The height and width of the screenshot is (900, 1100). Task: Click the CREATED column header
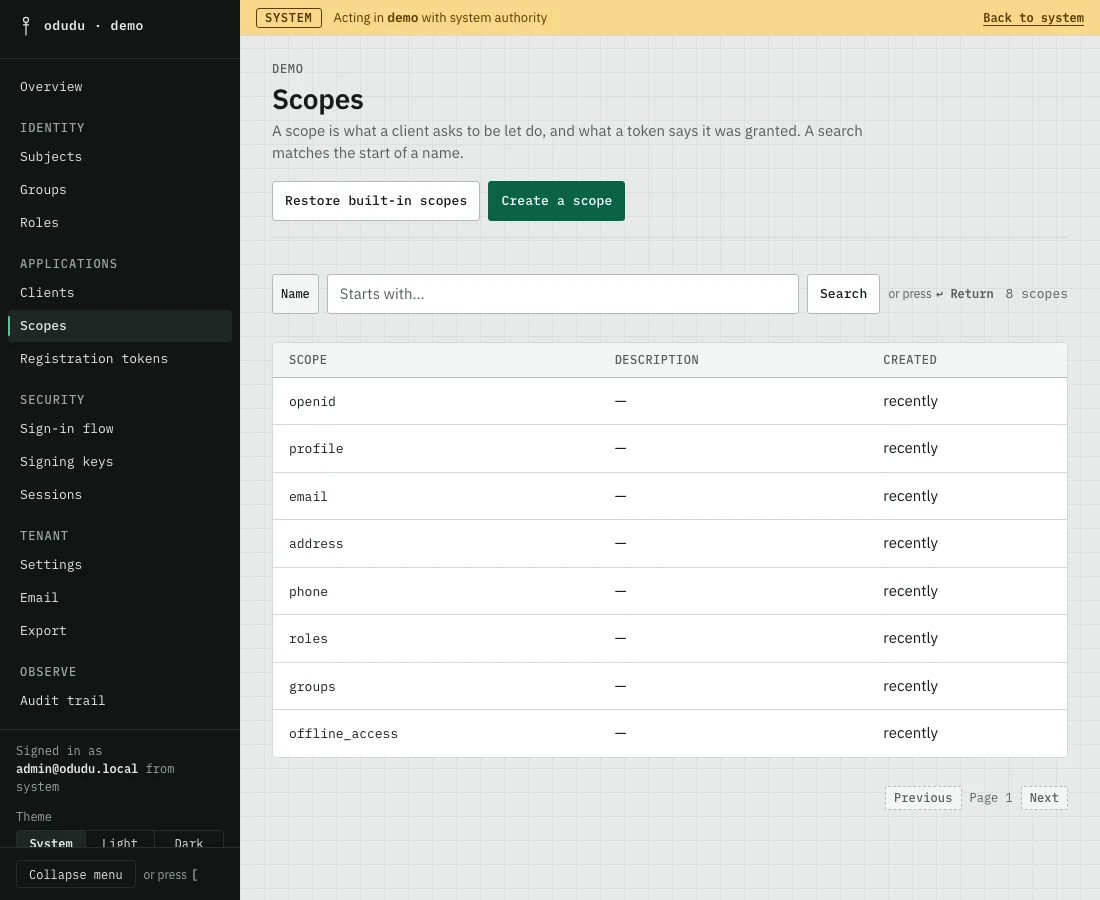click(x=910, y=360)
